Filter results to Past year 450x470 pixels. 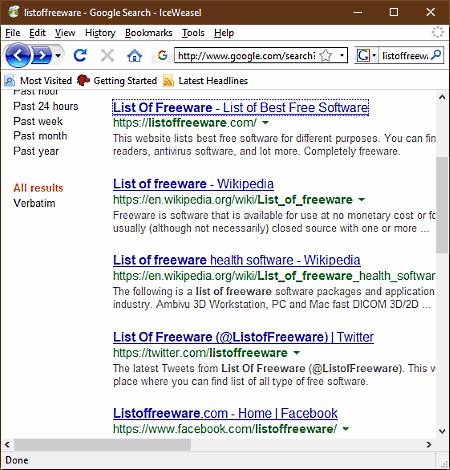click(36, 151)
